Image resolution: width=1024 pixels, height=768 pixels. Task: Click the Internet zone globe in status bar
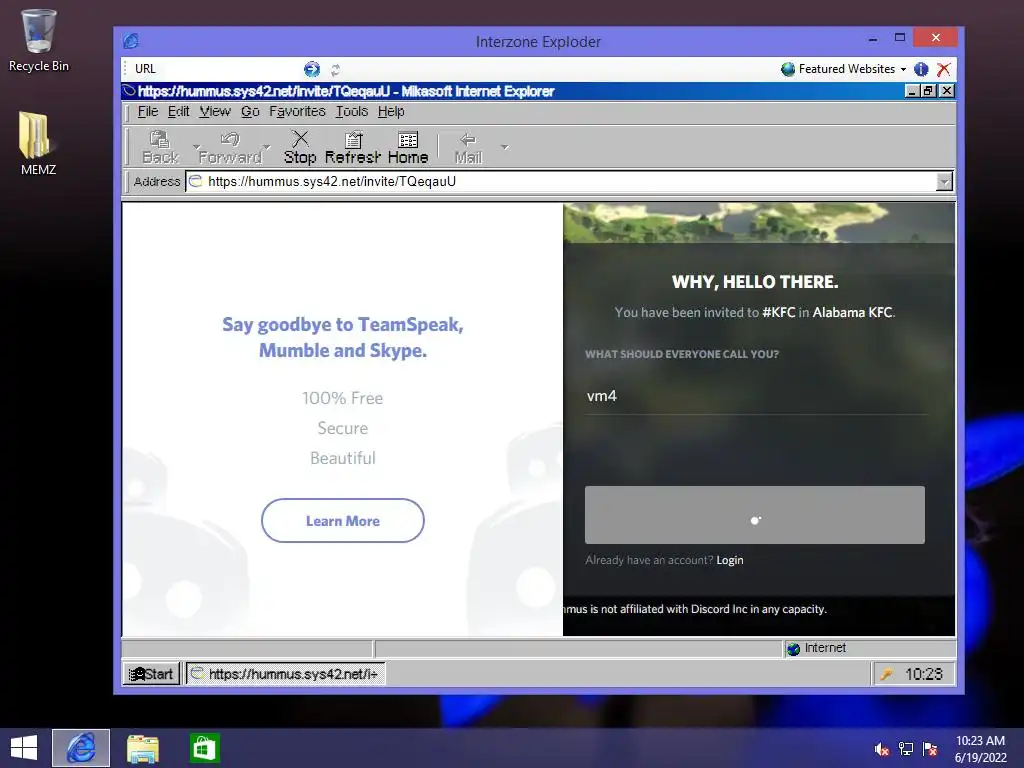pyautogui.click(x=793, y=648)
